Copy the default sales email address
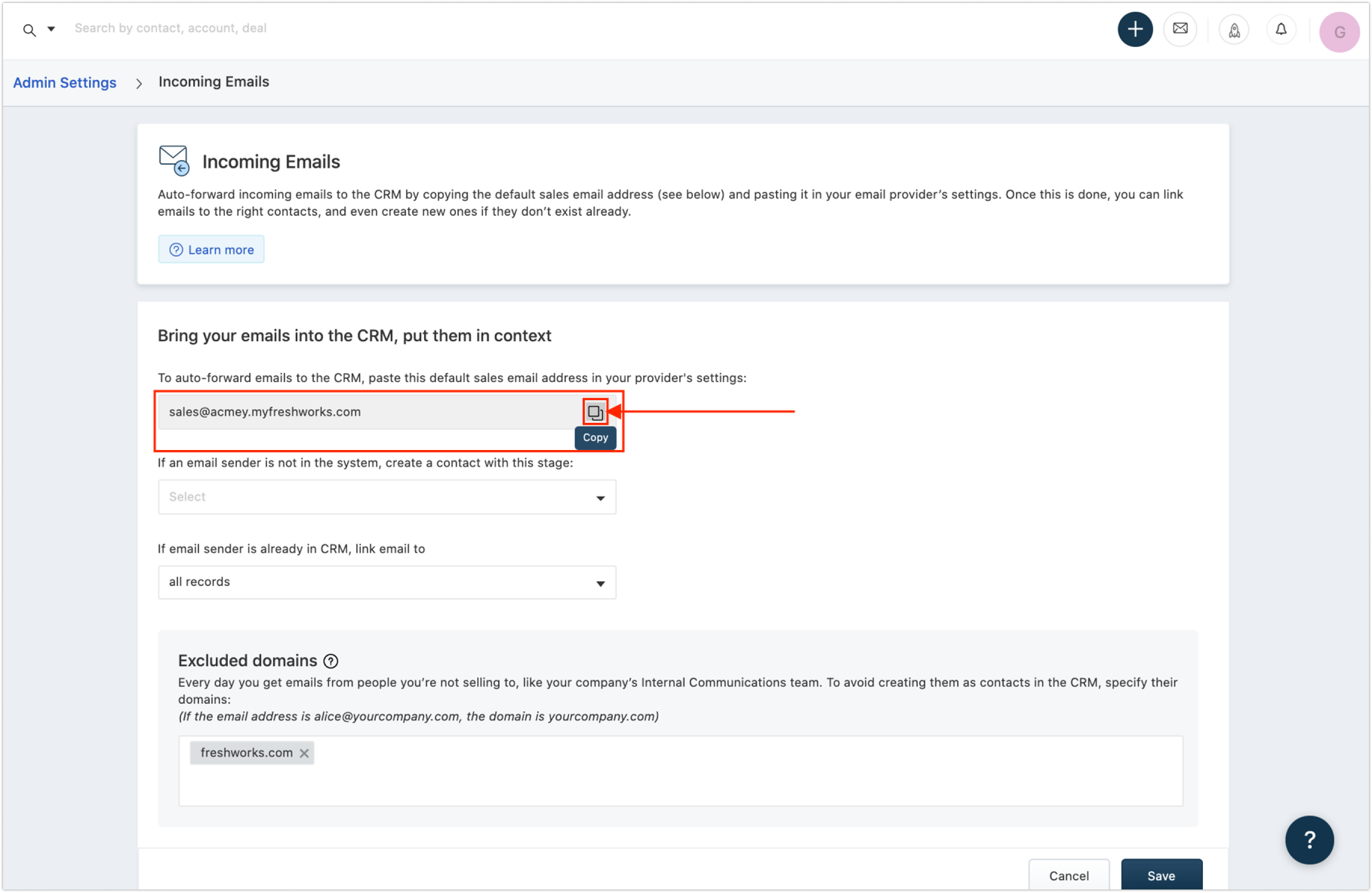Viewport: 1372px width, 893px height. [595, 412]
